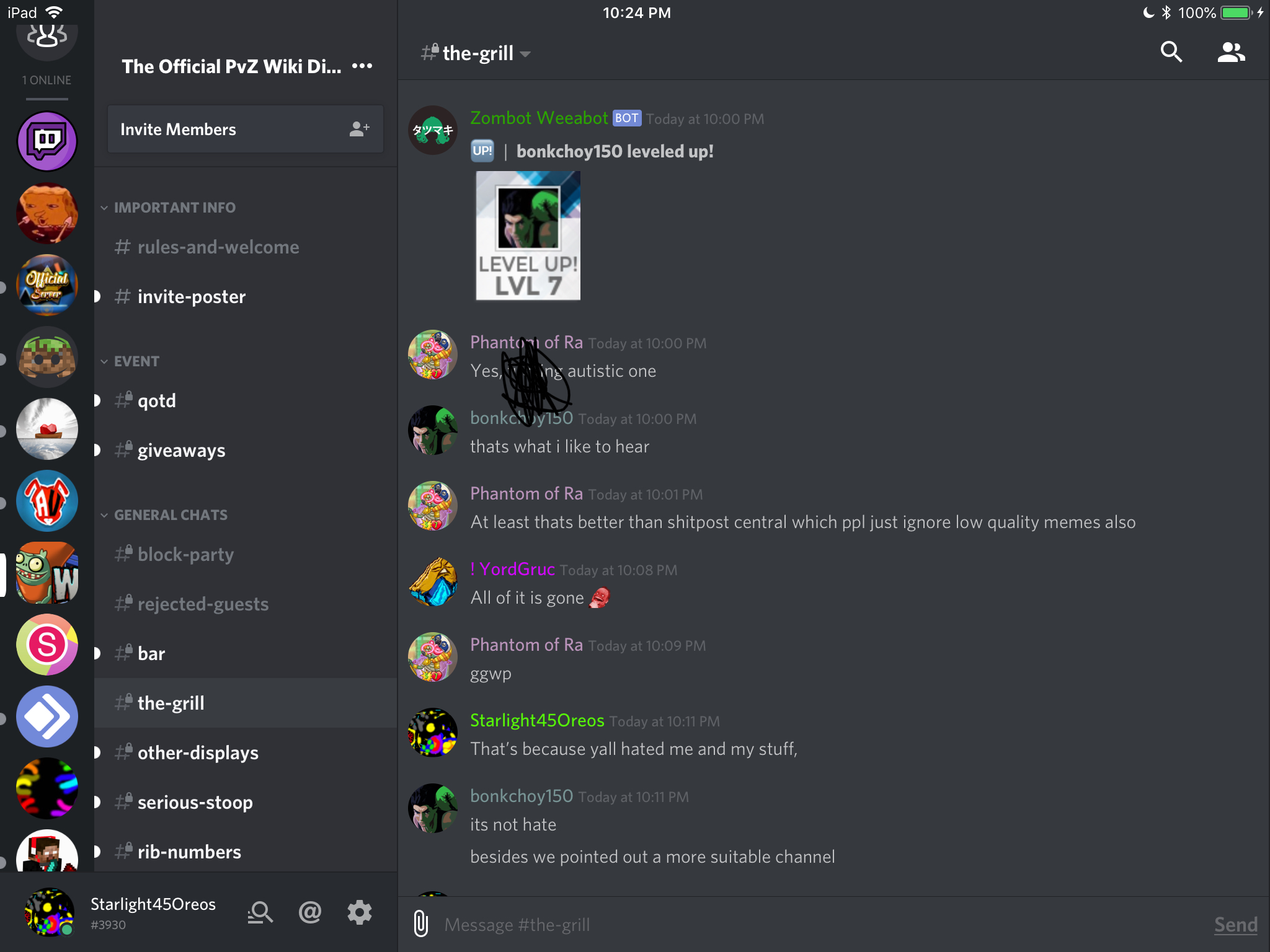Image resolution: width=1270 pixels, height=952 pixels.
Task: Expand the qotd channel tree item
Action: tap(97, 401)
